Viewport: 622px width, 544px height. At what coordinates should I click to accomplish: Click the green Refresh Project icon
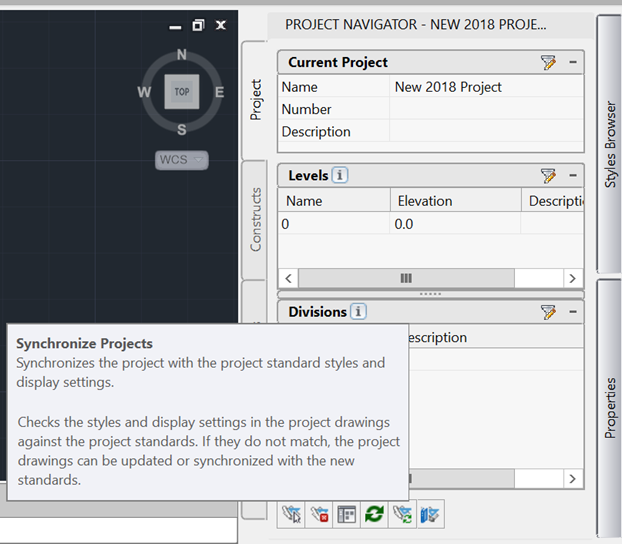tap(374, 514)
